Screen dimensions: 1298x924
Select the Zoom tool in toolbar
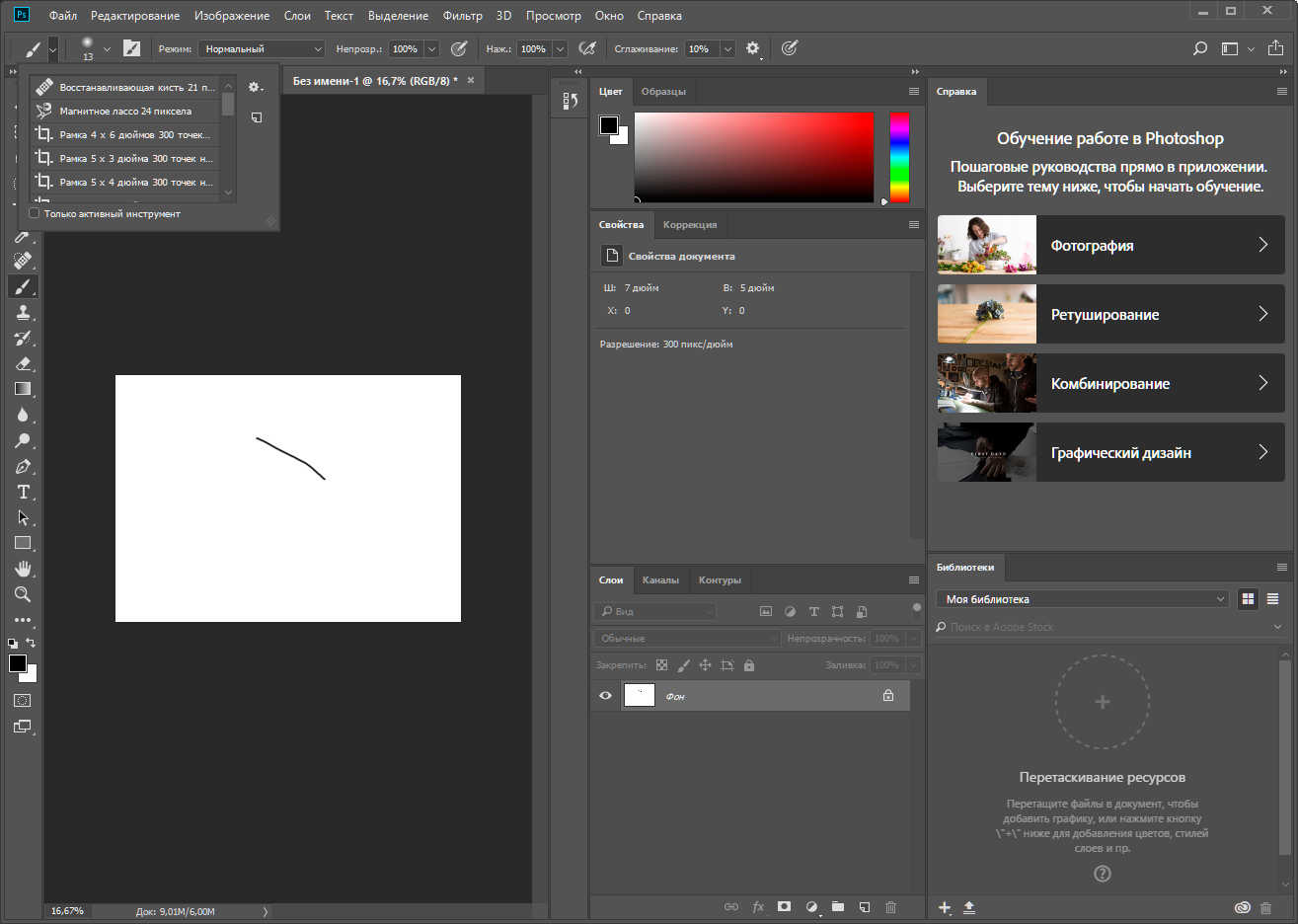23,594
